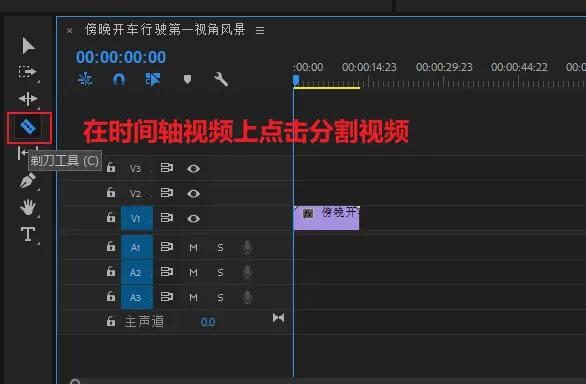Select the Track Select Forward tool
The image size is (586, 384).
coord(27,72)
